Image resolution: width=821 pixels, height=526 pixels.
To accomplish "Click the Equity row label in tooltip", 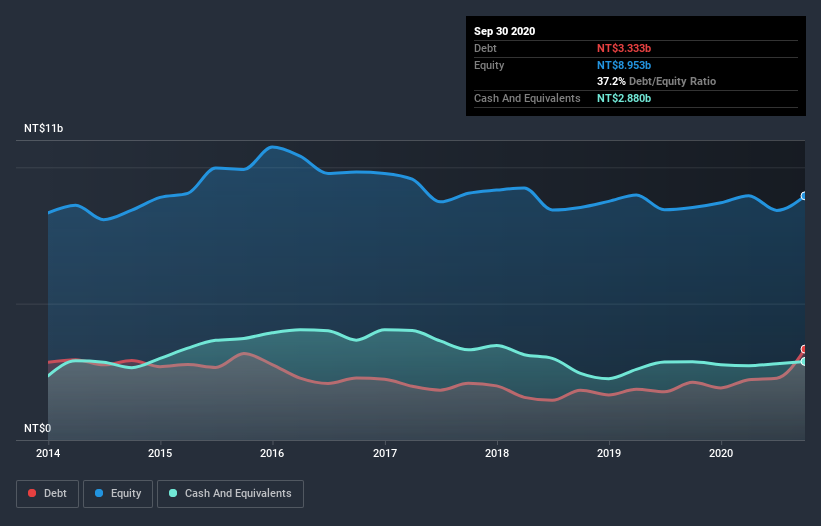I will pyautogui.click(x=489, y=65).
